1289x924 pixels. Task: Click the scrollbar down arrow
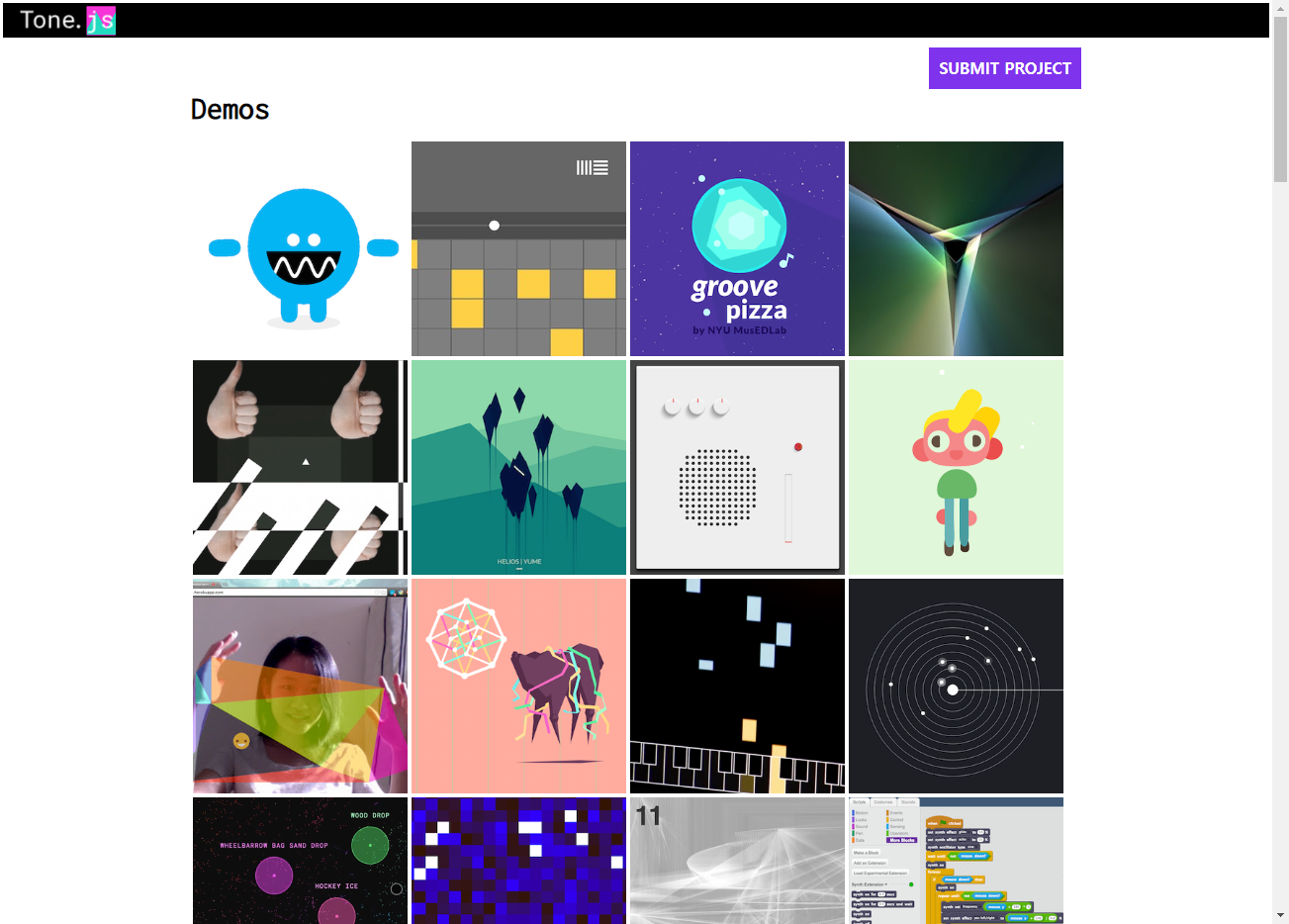click(1280, 915)
